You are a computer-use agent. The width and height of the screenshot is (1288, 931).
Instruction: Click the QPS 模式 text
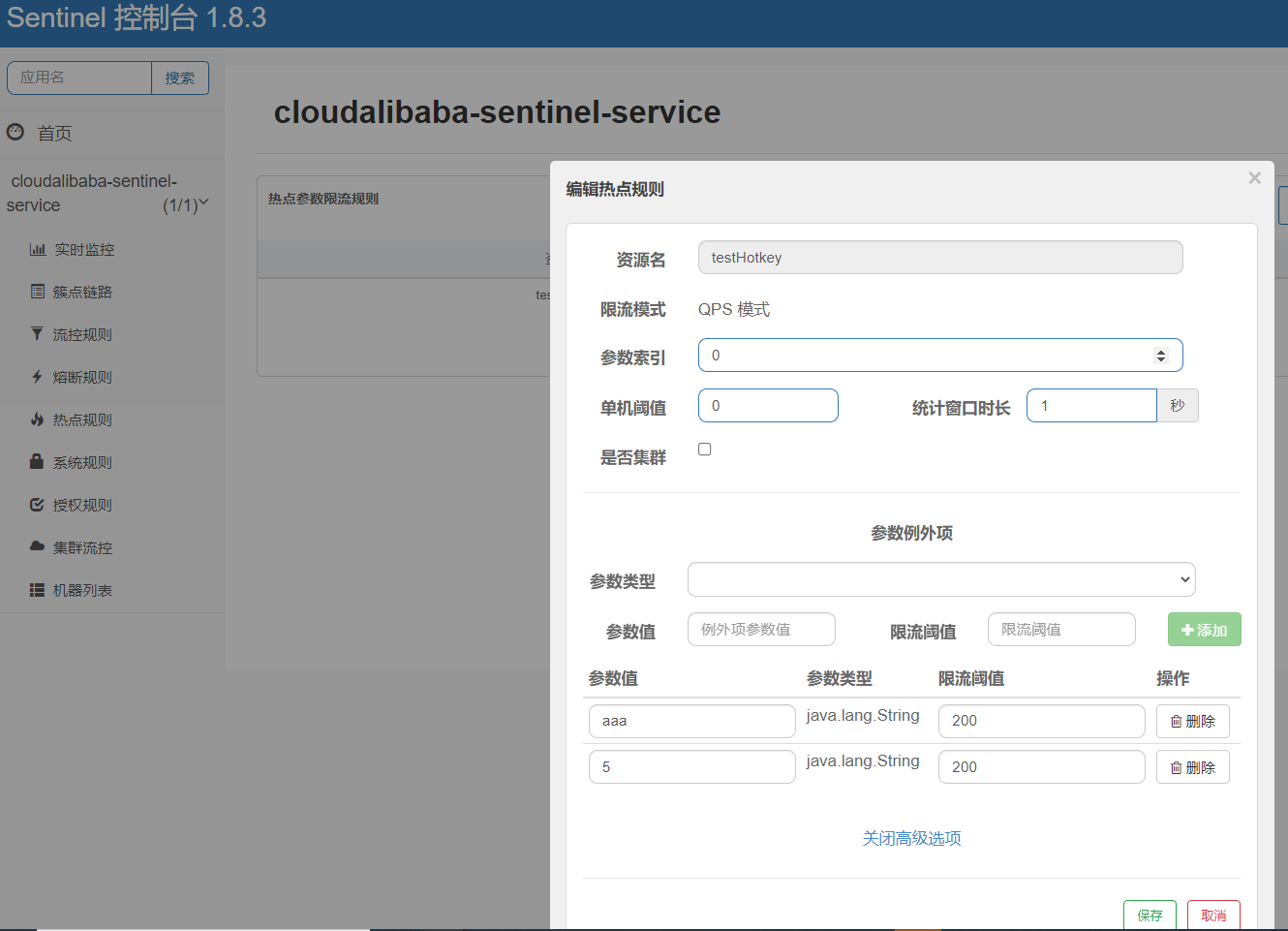pos(734,309)
